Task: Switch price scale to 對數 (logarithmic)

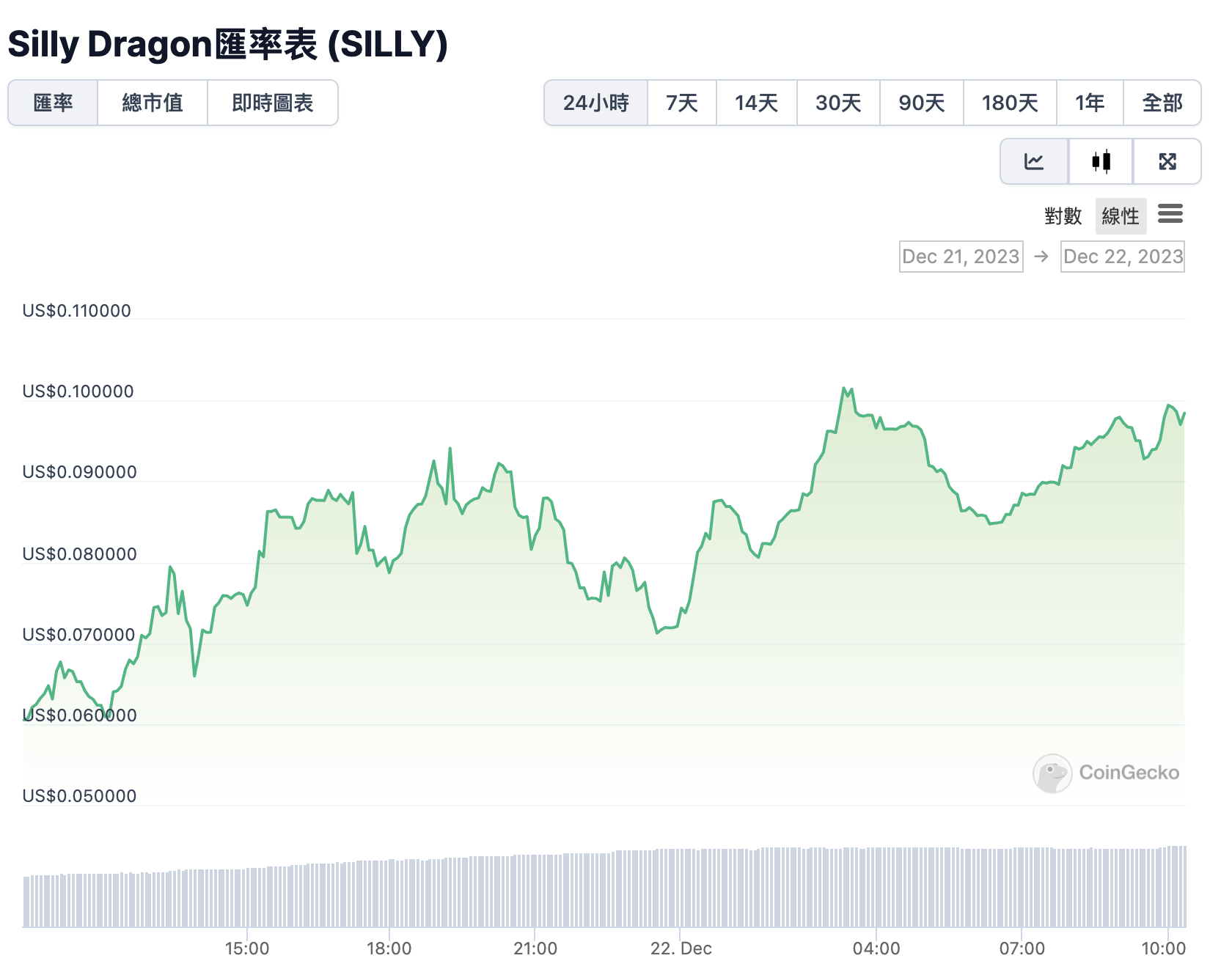Action: (1064, 216)
